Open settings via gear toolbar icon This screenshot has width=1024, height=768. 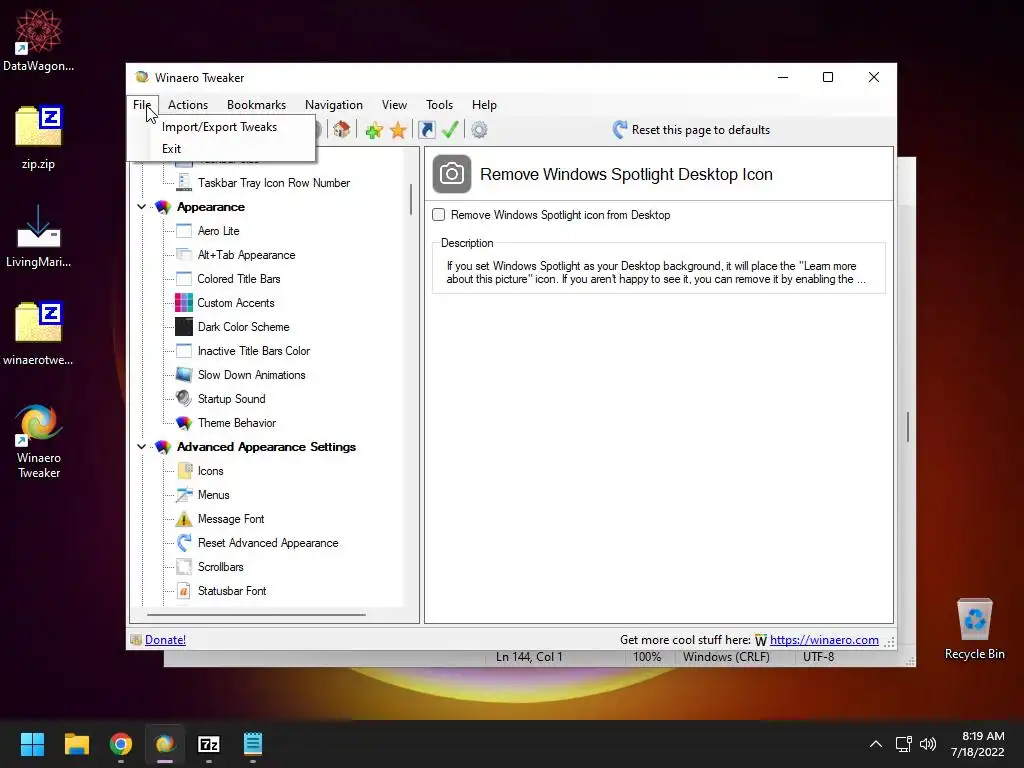click(x=479, y=130)
